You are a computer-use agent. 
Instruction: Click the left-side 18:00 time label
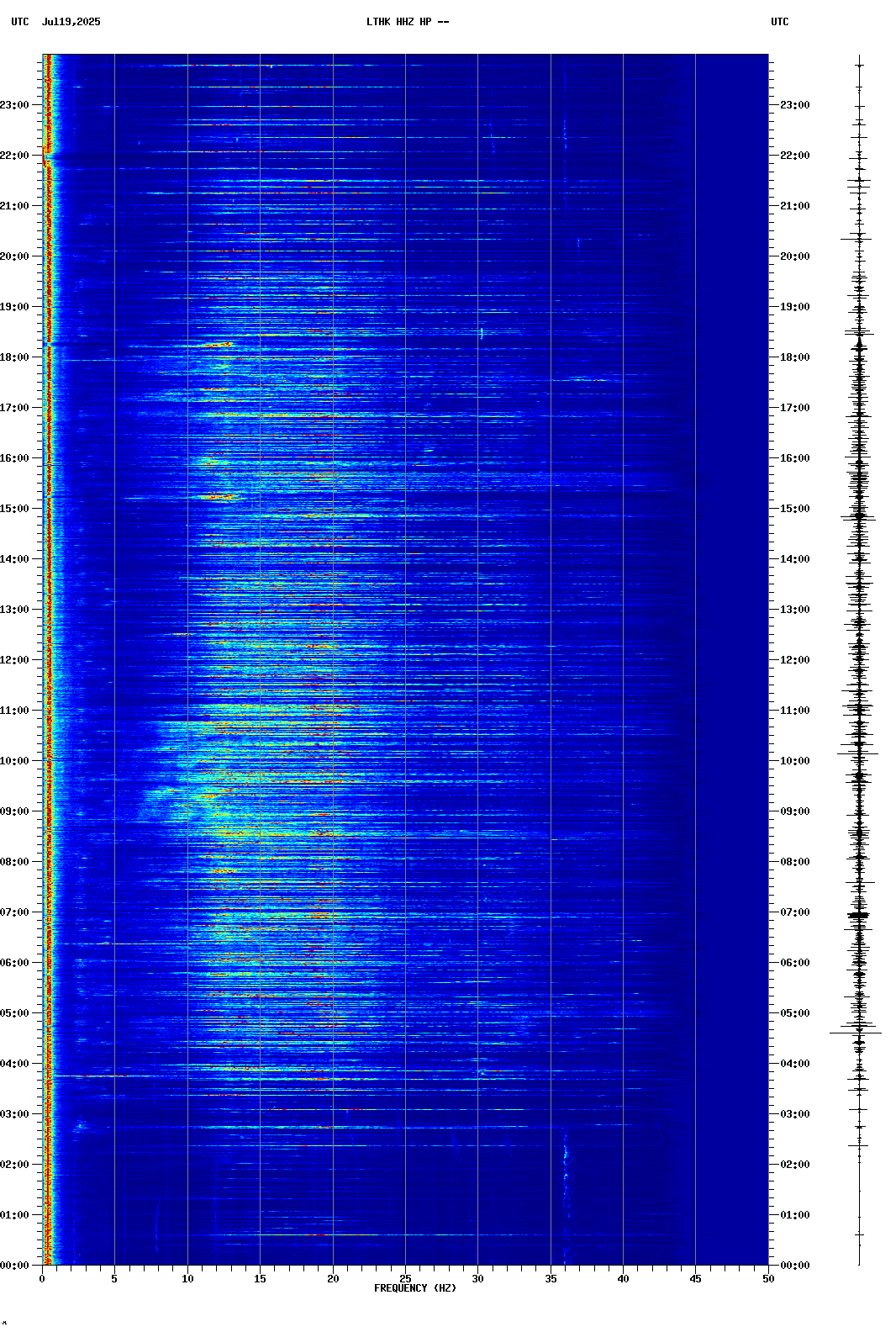[x=14, y=357]
